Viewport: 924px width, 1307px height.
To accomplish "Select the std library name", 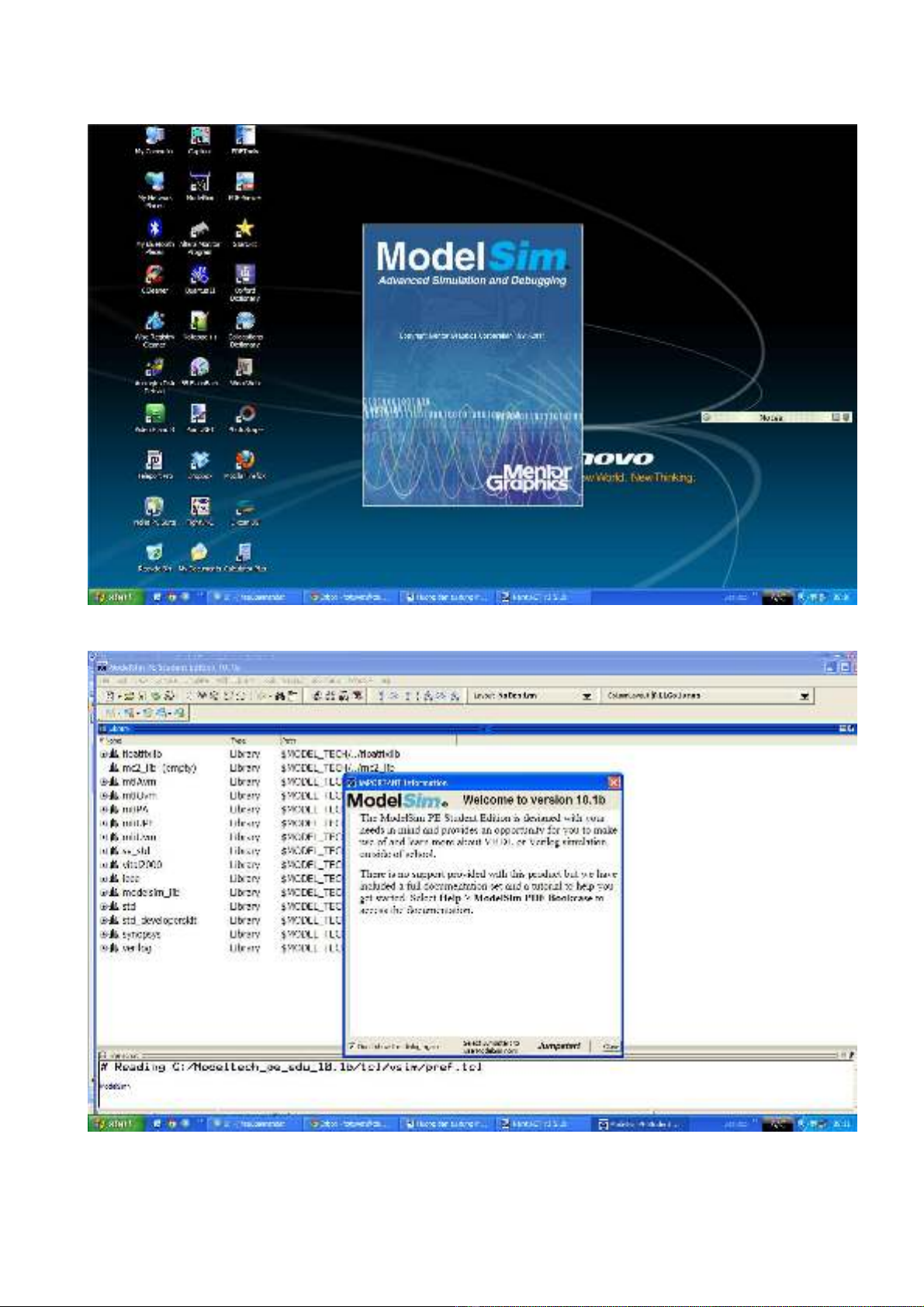I will [x=129, y=906].
